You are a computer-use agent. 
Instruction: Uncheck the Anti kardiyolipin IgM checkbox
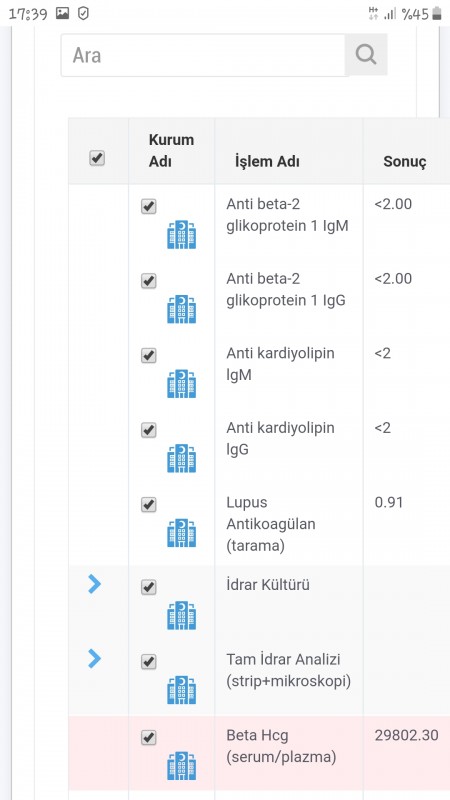tap(148, 356)
